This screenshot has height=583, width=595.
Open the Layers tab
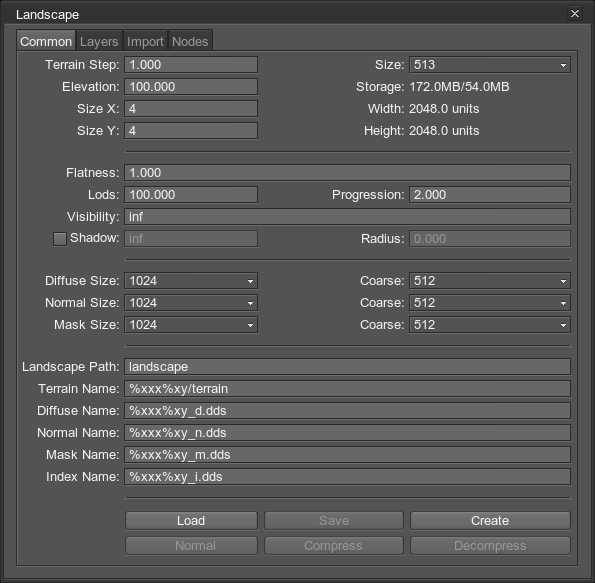[99, 41]
